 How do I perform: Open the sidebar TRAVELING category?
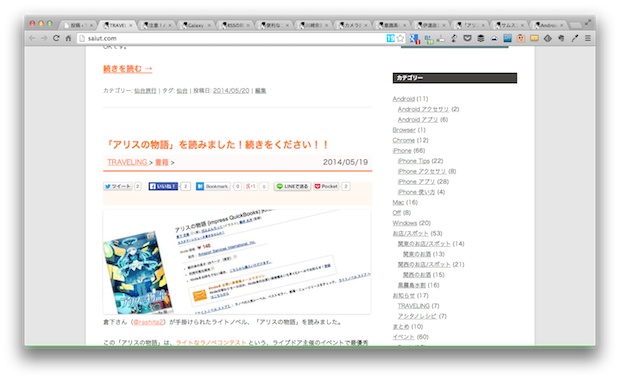click(x=414, y=306)
